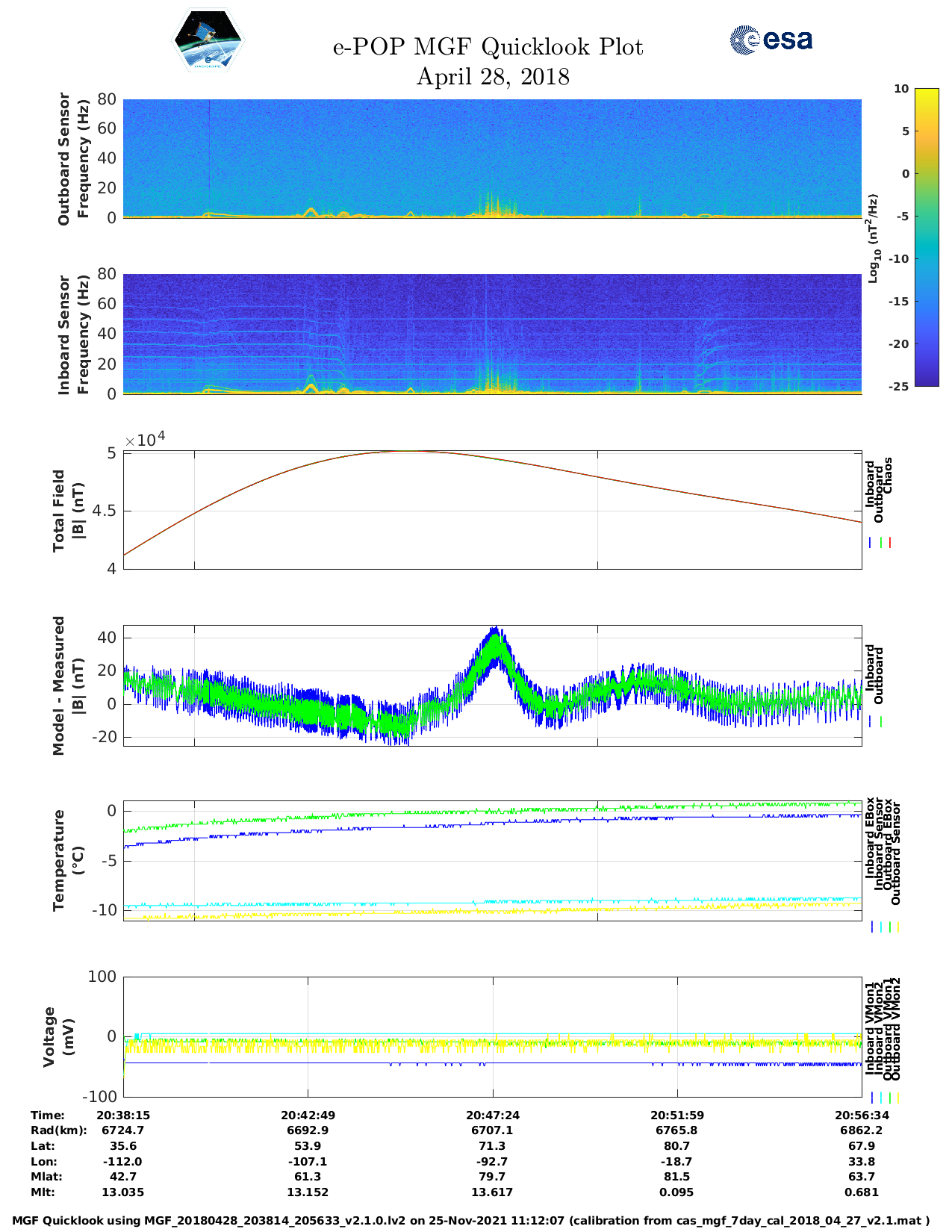952x1232 pixels.
Task: Select the 20:38:15 start time label
Action: point(123,1115)
